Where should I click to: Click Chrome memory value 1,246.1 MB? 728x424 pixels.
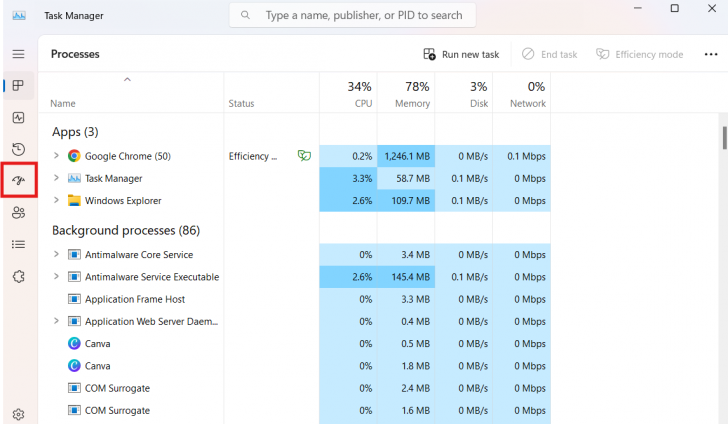pyautogui.click(x=407, y=156)
